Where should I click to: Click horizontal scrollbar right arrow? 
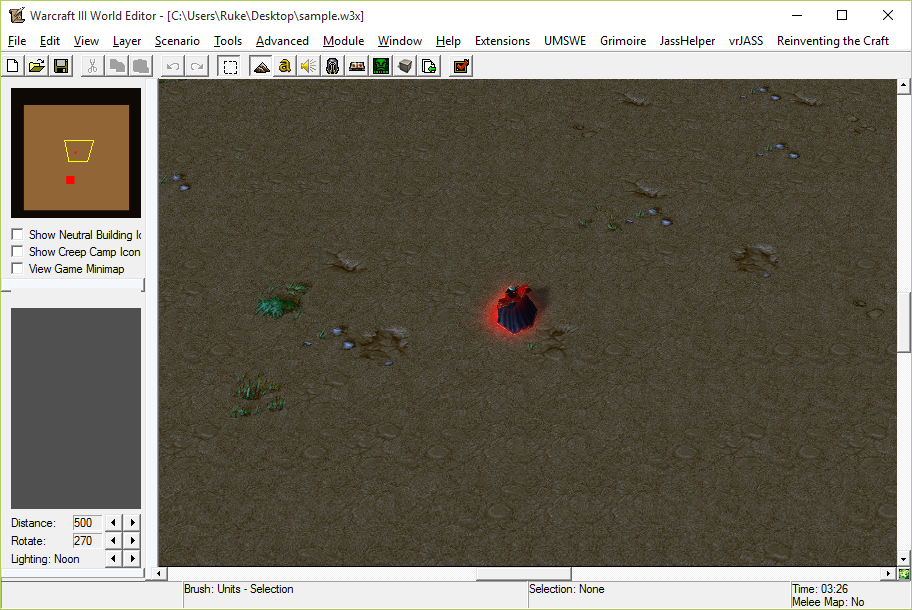(888, 574)
